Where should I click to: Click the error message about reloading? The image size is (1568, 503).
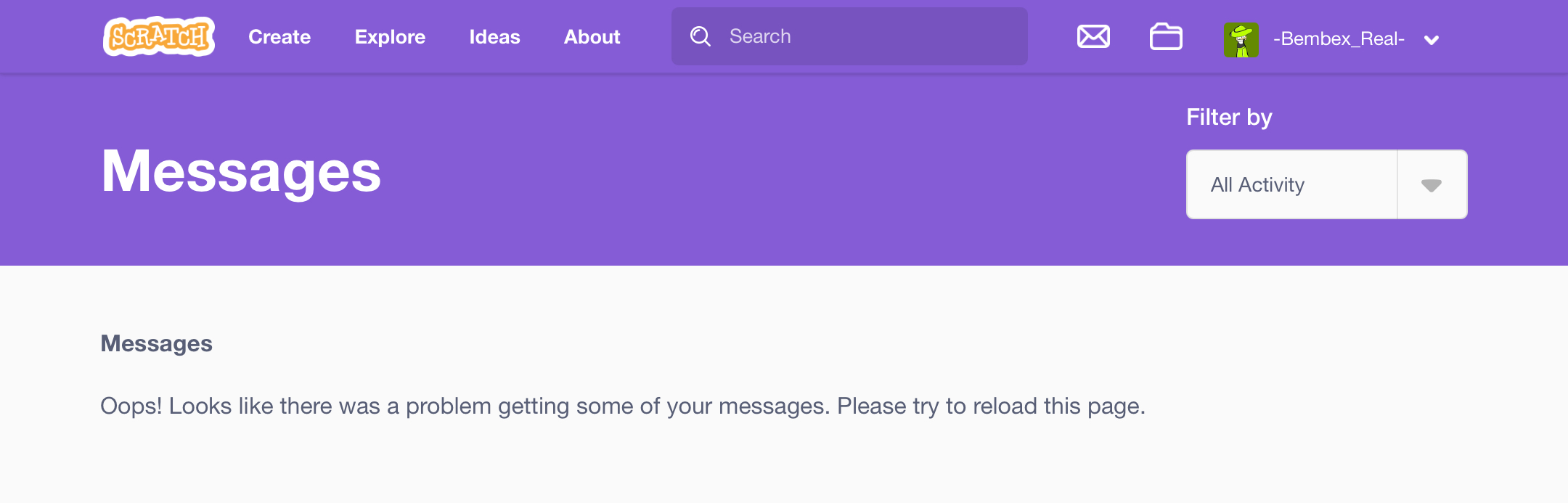(x=623, y=406)
